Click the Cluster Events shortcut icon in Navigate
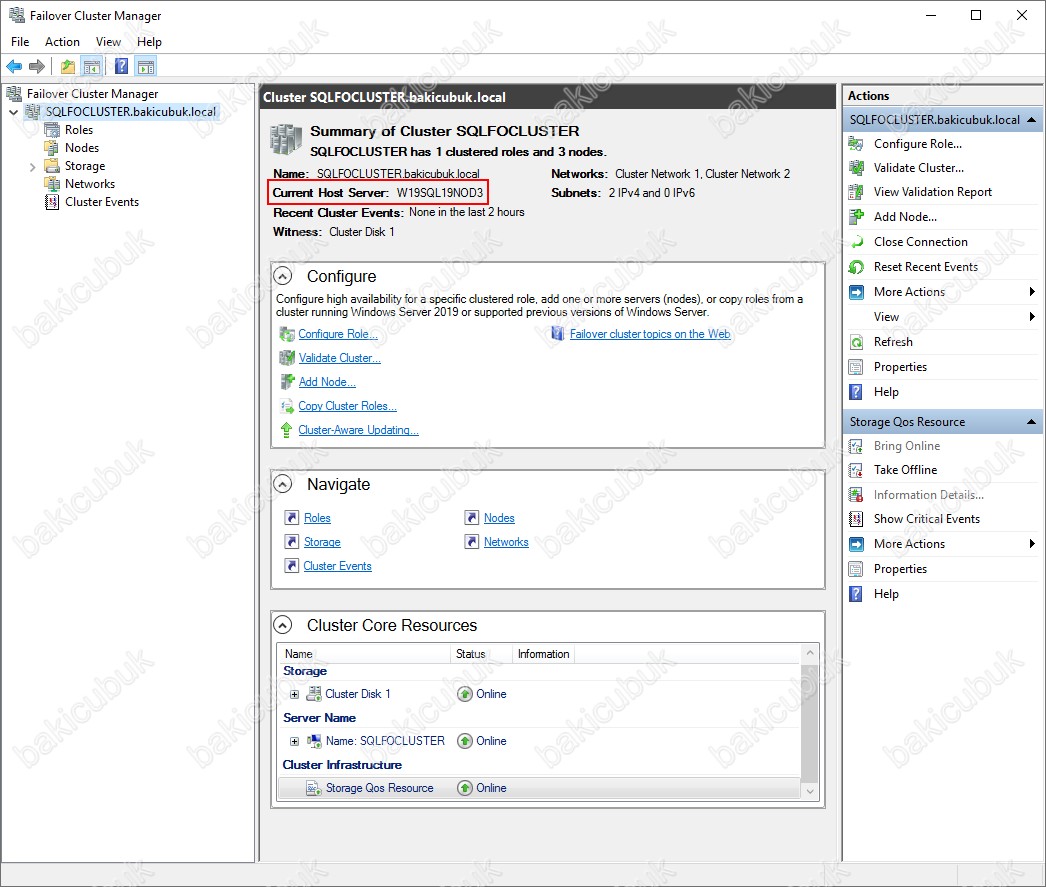 (292, 566)
